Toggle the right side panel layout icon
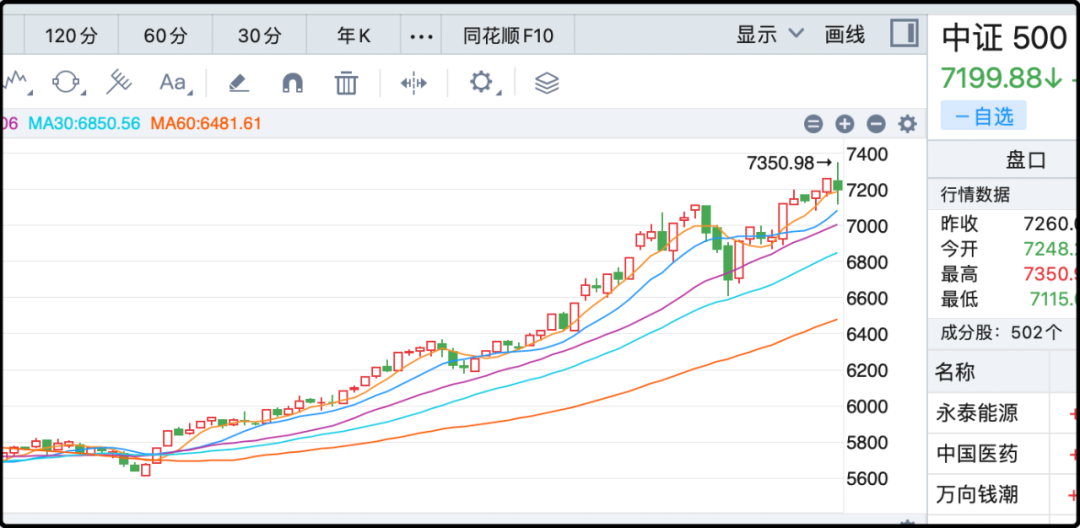 tap(904, 33)
